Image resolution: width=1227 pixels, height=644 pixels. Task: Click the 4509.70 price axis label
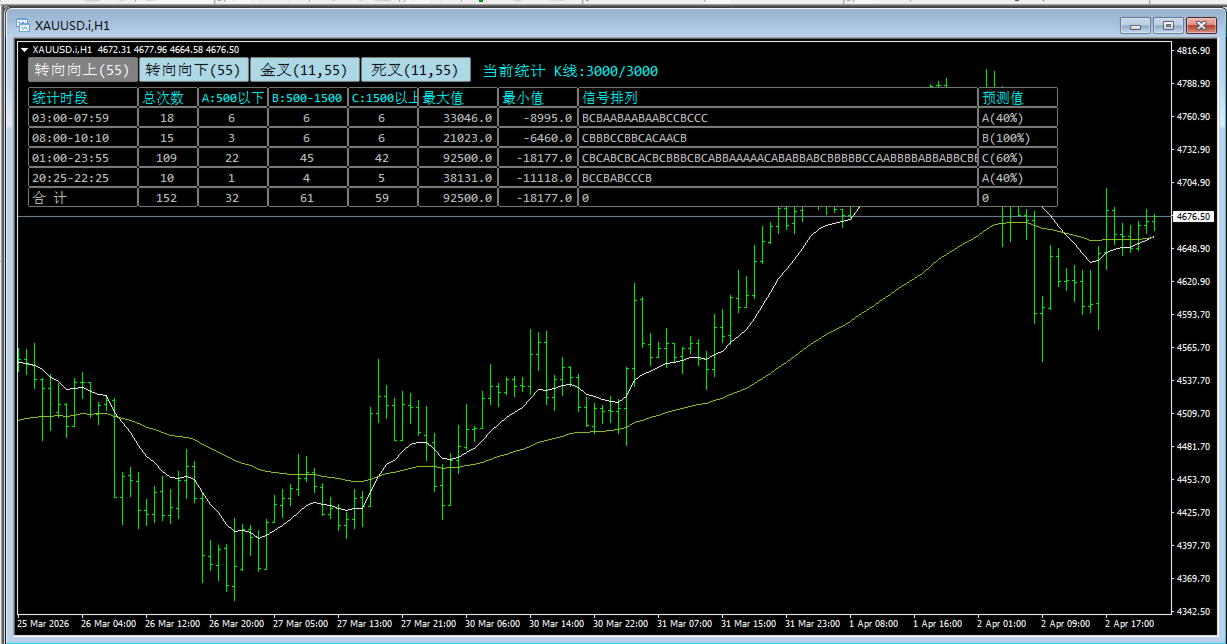click(x=1195, y=413)
